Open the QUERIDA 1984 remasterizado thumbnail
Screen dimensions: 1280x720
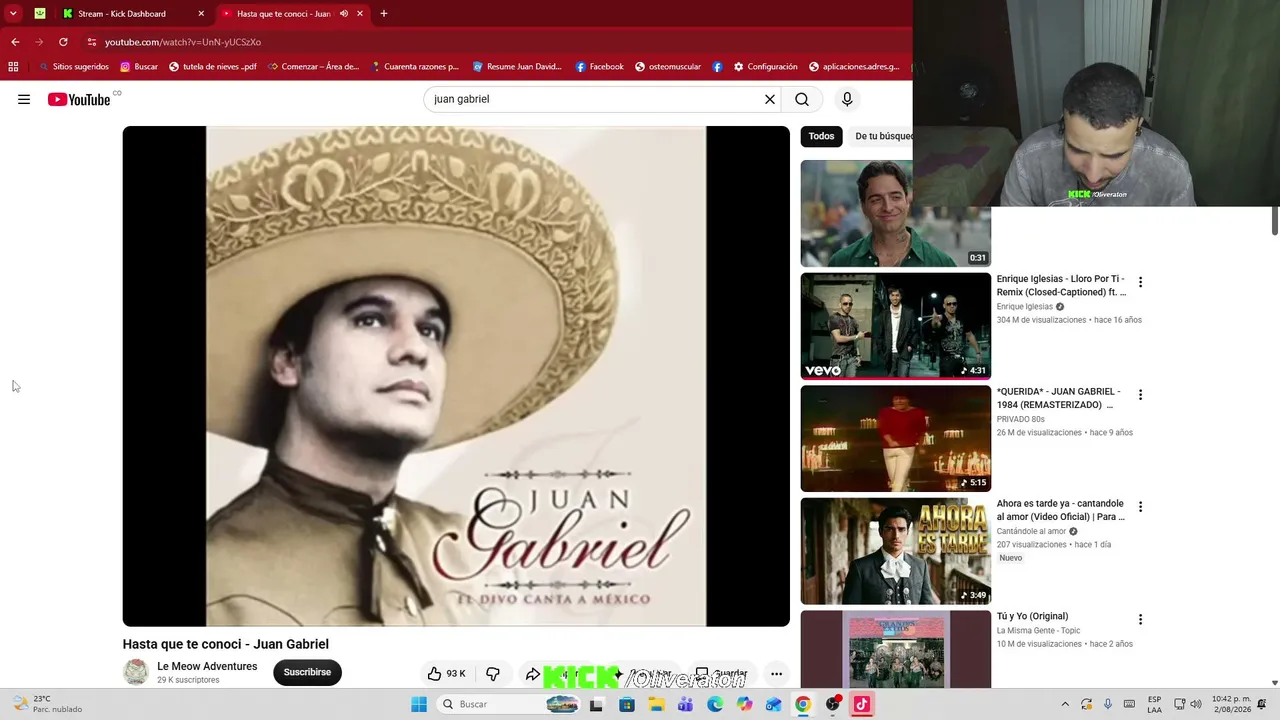tap(896, 438)
